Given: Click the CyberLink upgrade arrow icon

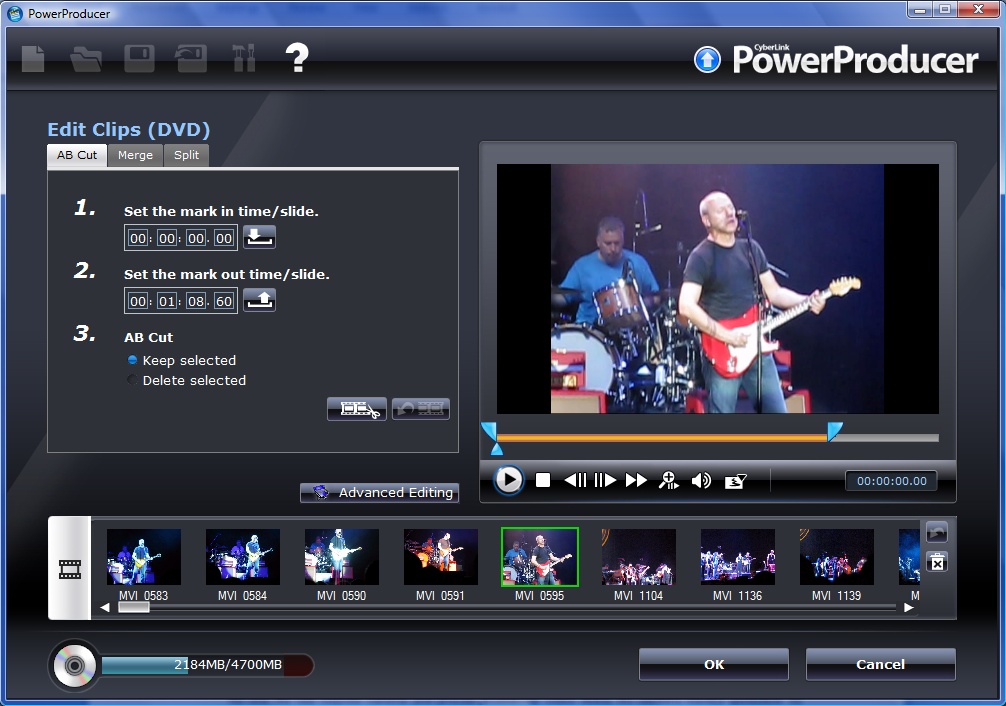Looking at the screenshot, I should pyautogui.click(x=707, y=60).
